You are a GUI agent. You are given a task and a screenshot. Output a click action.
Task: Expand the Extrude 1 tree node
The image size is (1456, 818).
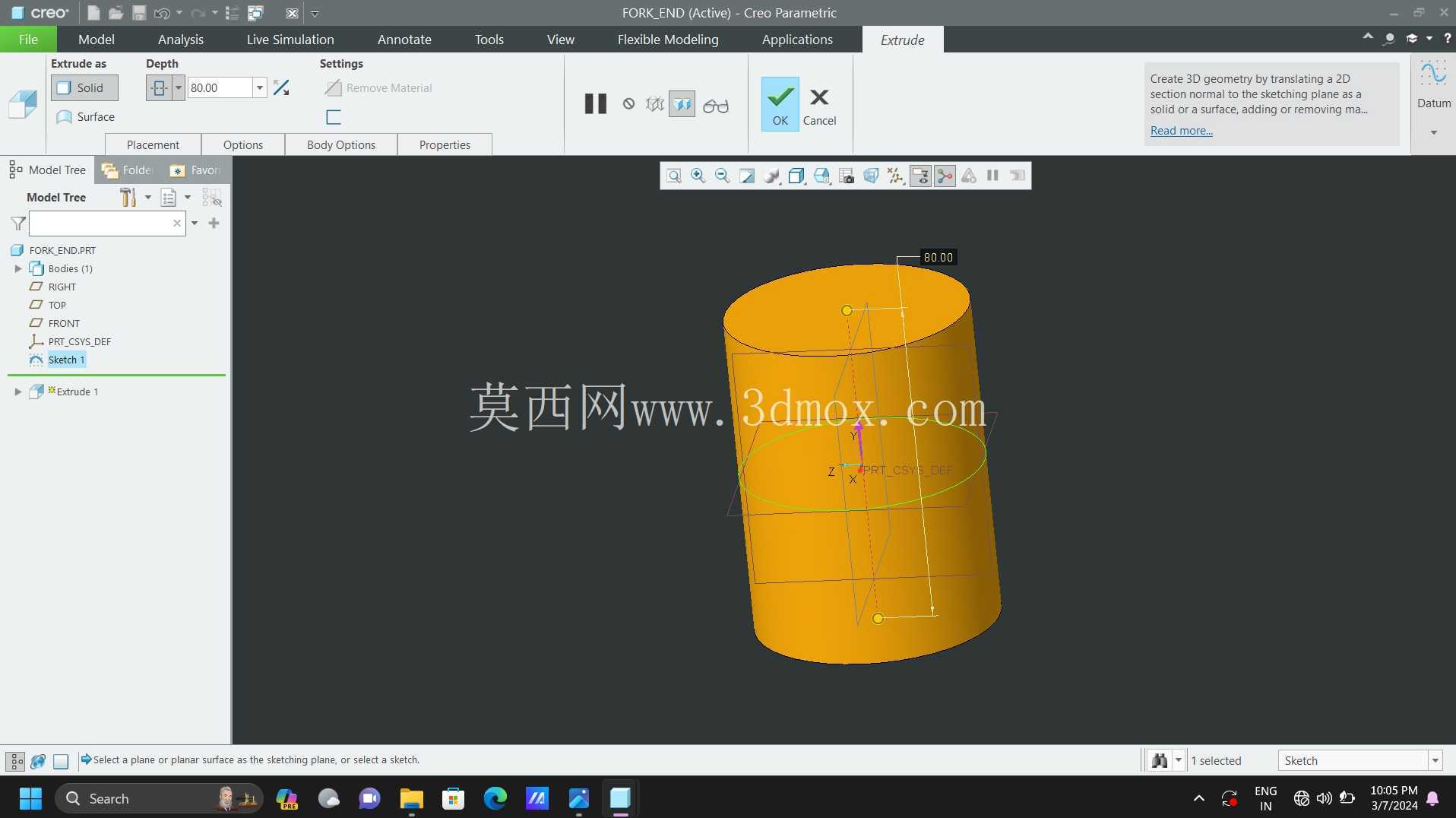pos(18,392)
